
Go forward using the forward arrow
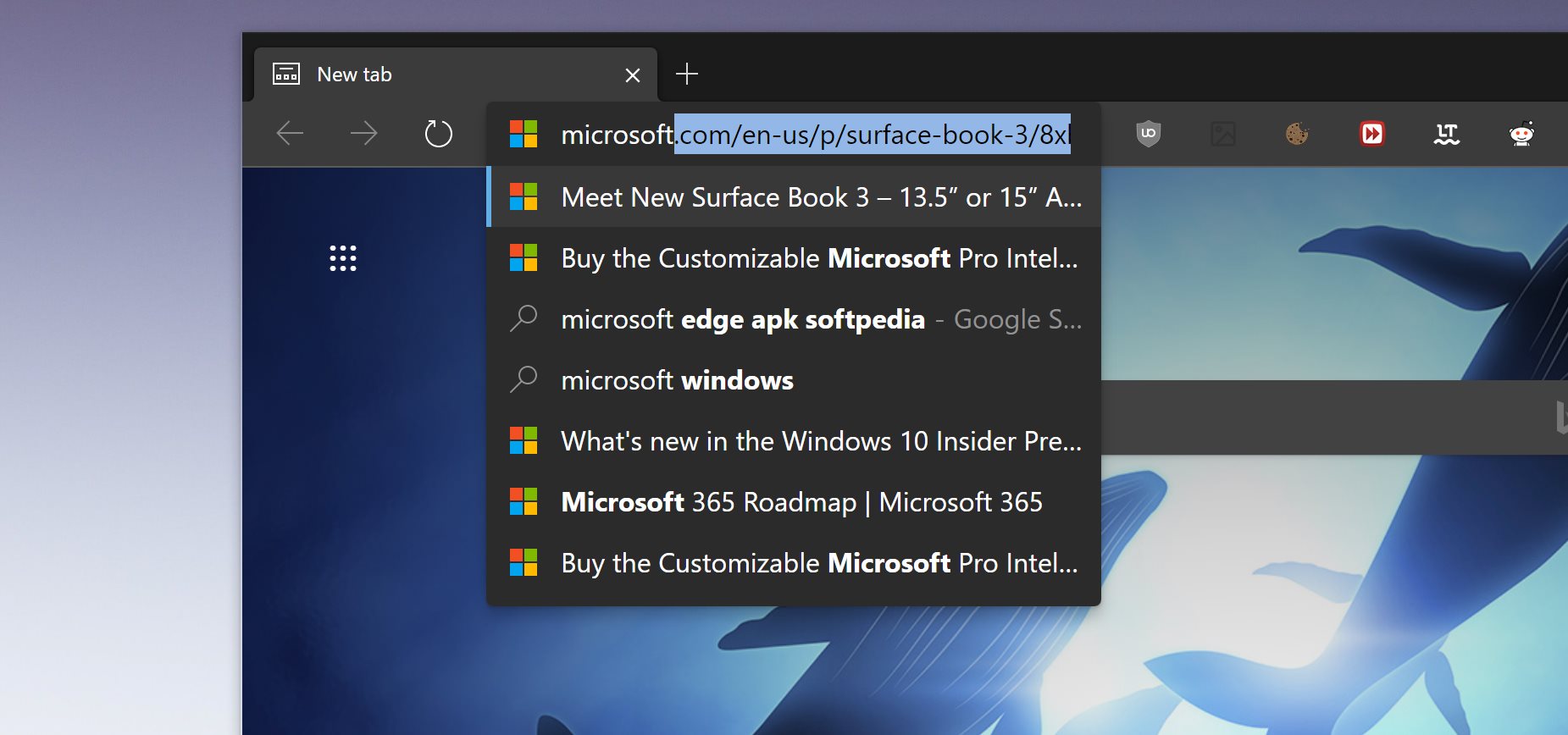point(363,134)
